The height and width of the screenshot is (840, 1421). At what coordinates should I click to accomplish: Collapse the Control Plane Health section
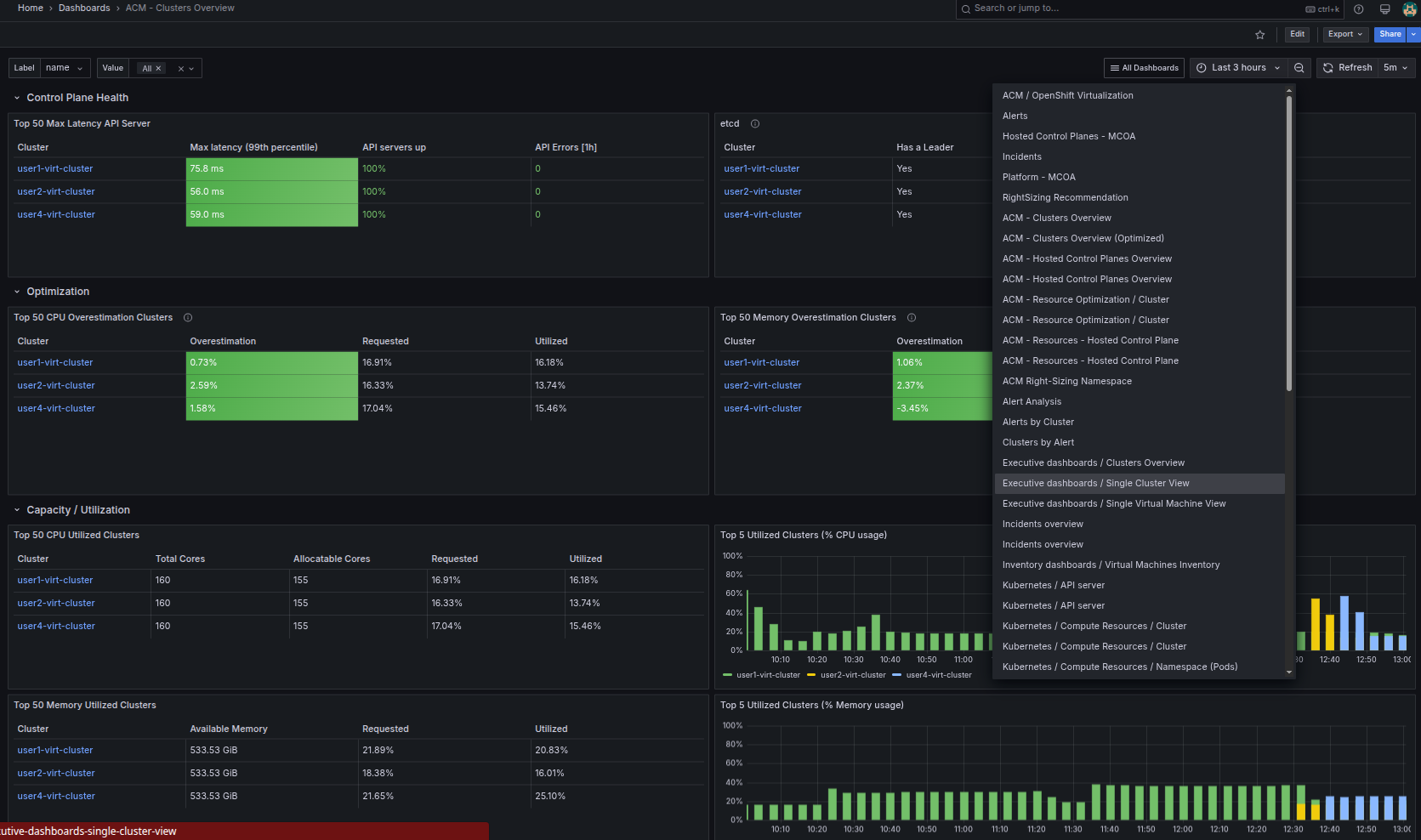[x=17, y=99]
